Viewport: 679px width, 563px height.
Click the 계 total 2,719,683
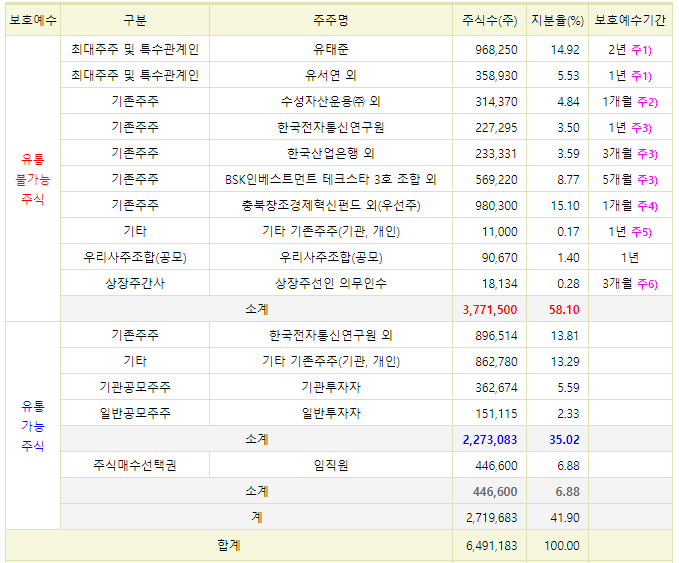point(491,518)
